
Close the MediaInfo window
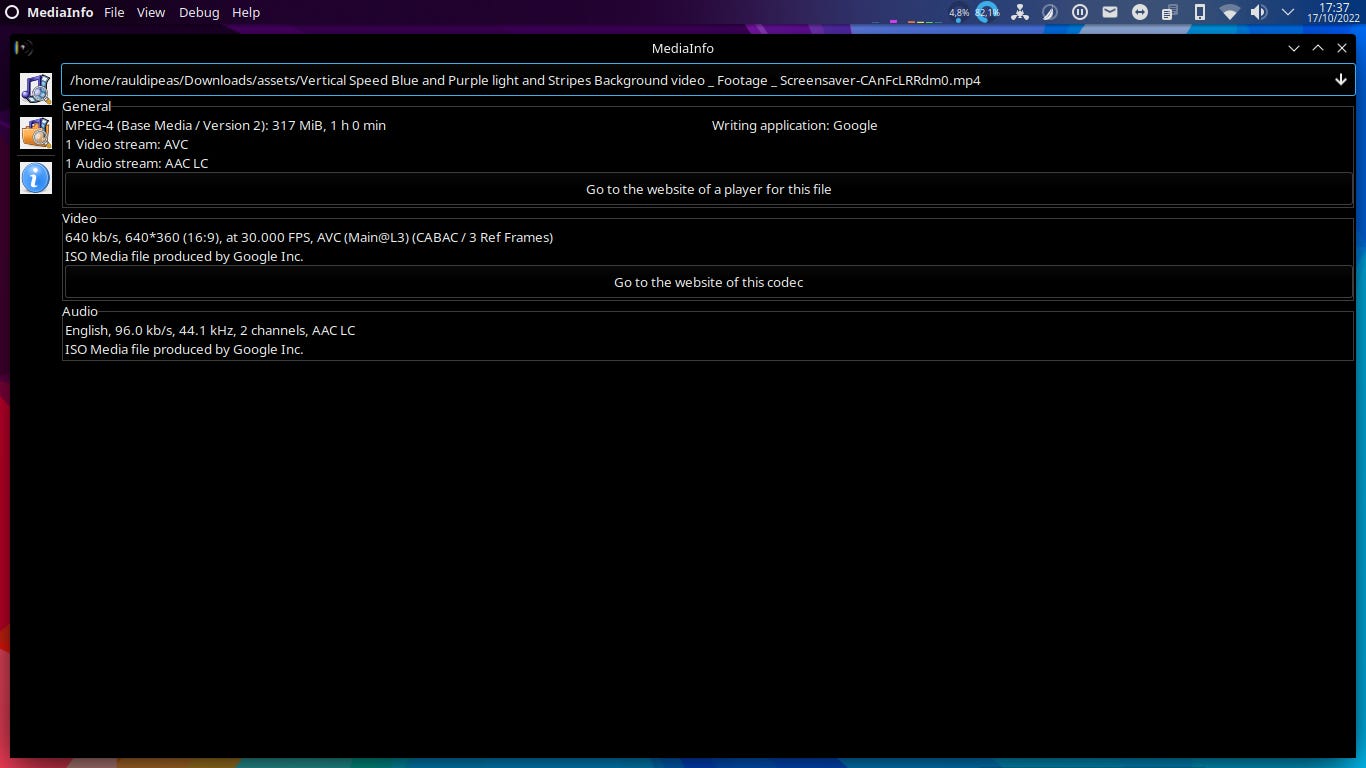[x=1342, y=48]
